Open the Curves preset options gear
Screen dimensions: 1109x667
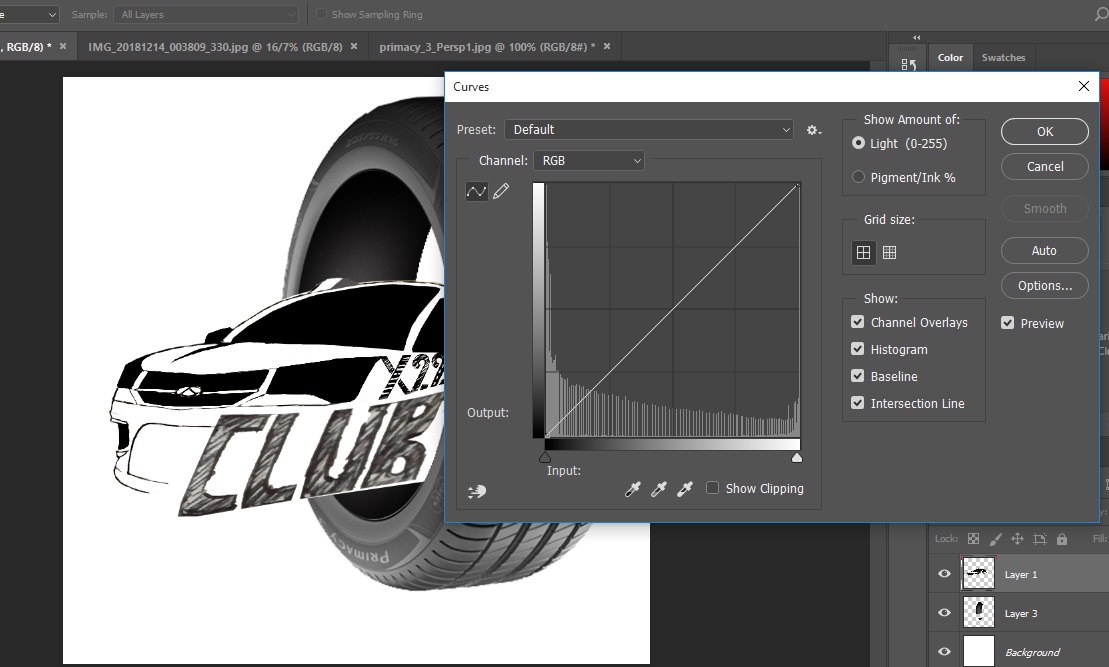coord(813,130)
